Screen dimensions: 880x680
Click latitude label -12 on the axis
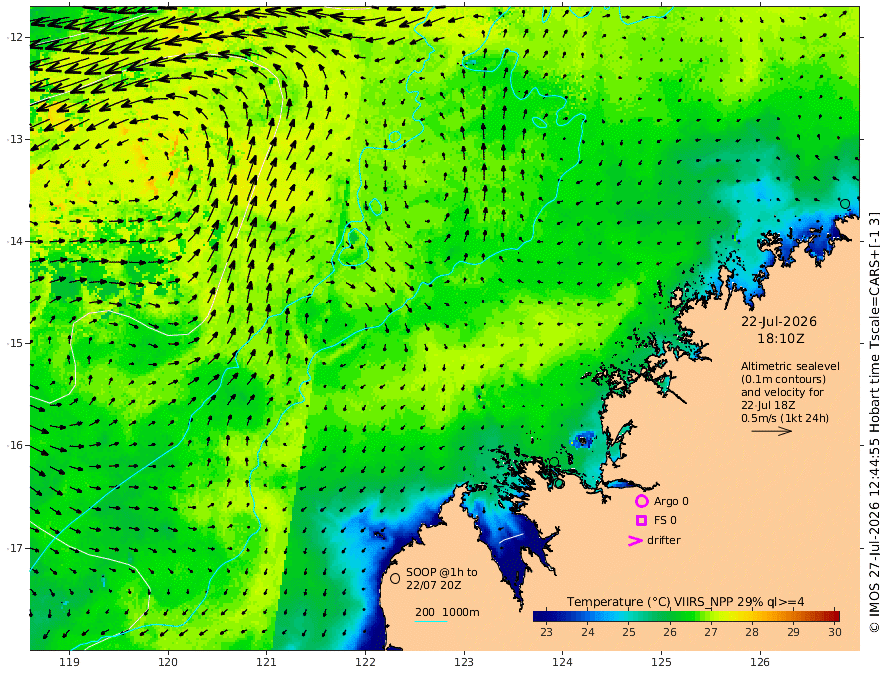(15, 37)
